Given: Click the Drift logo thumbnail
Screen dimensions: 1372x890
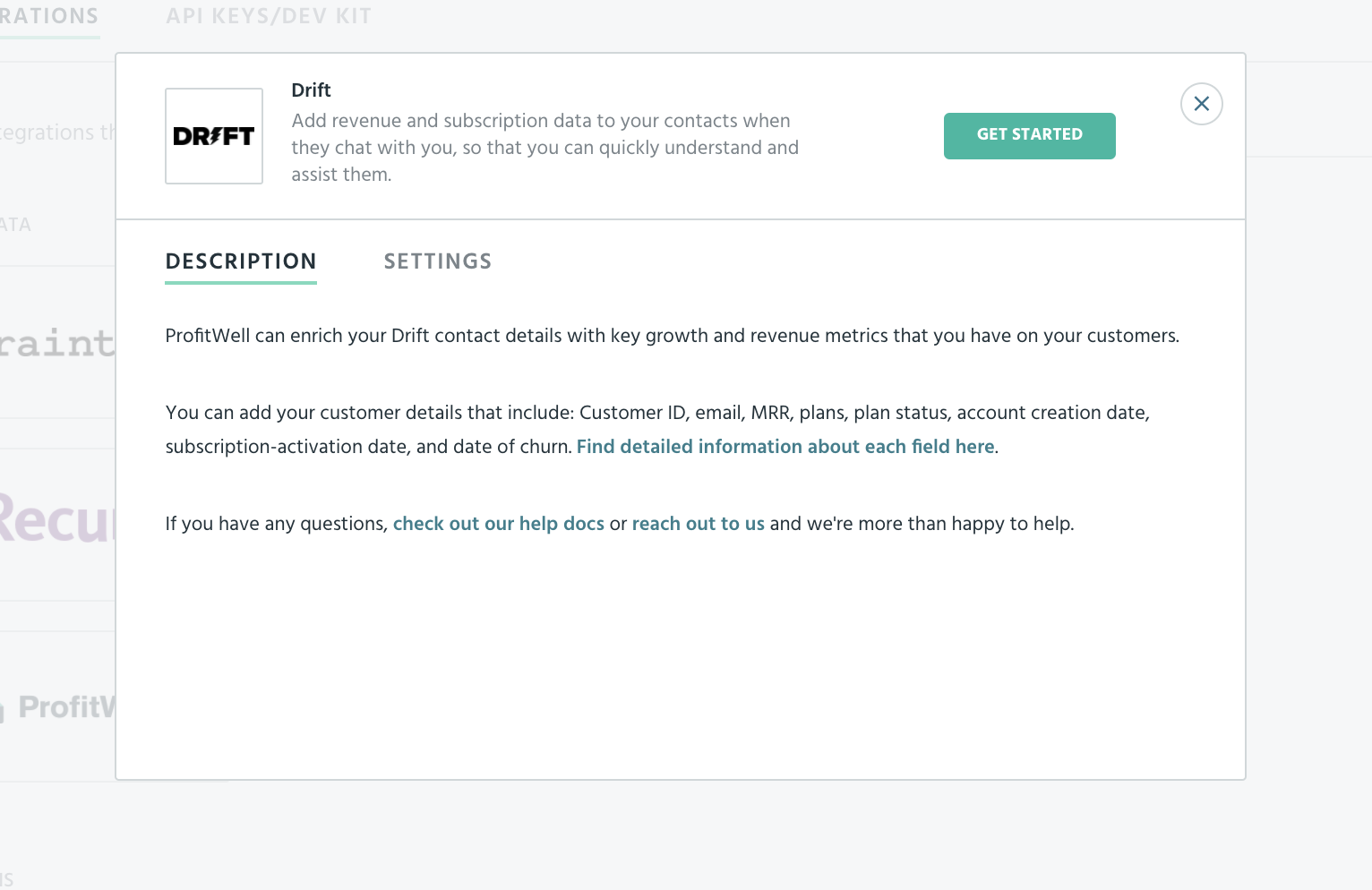Looking at the screenshot, I should click(x=214, y=136).
